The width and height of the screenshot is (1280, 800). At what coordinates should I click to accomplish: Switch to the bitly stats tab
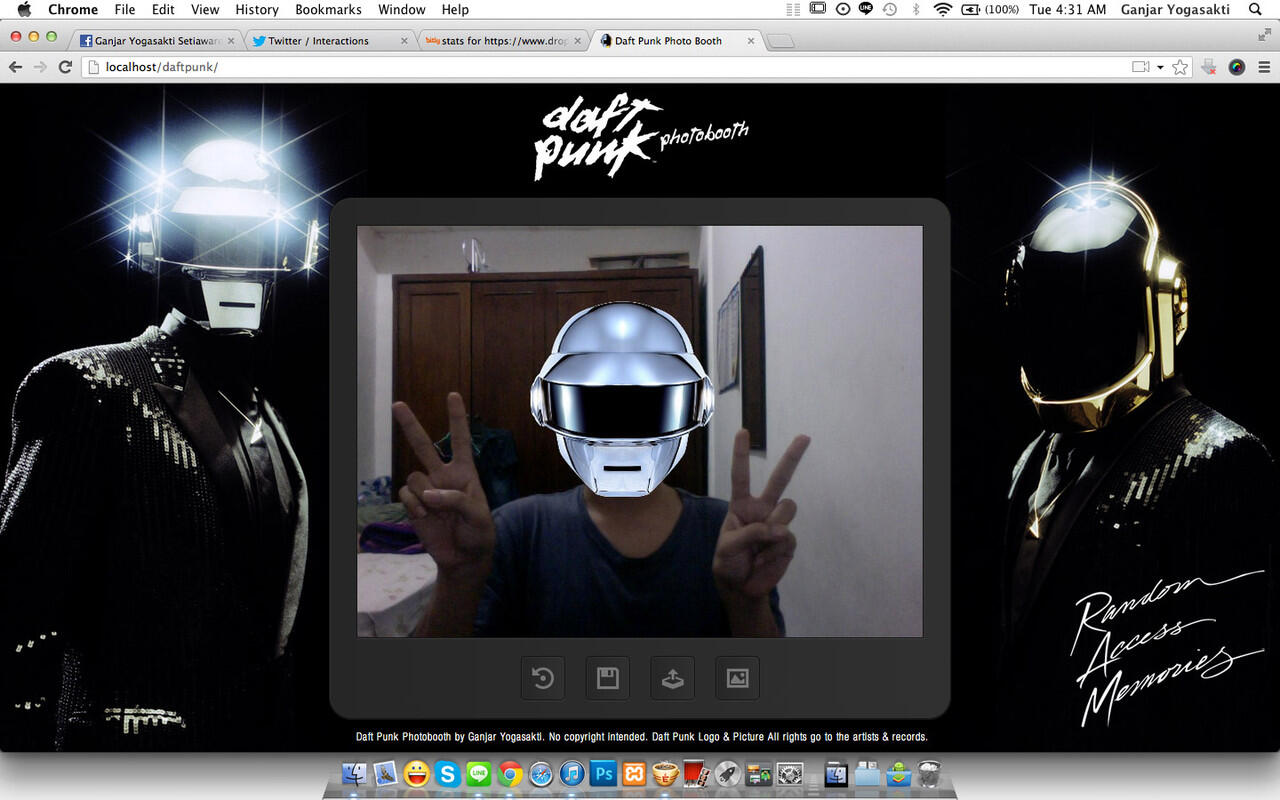502,41
